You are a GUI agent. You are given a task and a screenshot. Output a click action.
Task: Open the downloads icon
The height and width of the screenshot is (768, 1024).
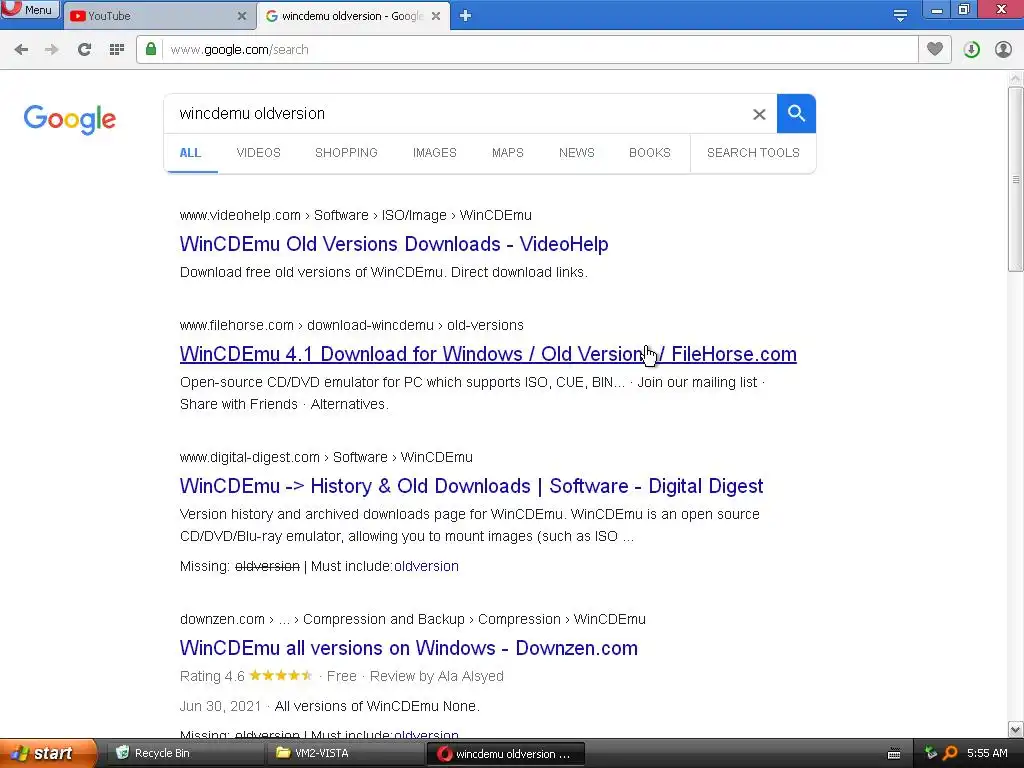coord(971,50)
